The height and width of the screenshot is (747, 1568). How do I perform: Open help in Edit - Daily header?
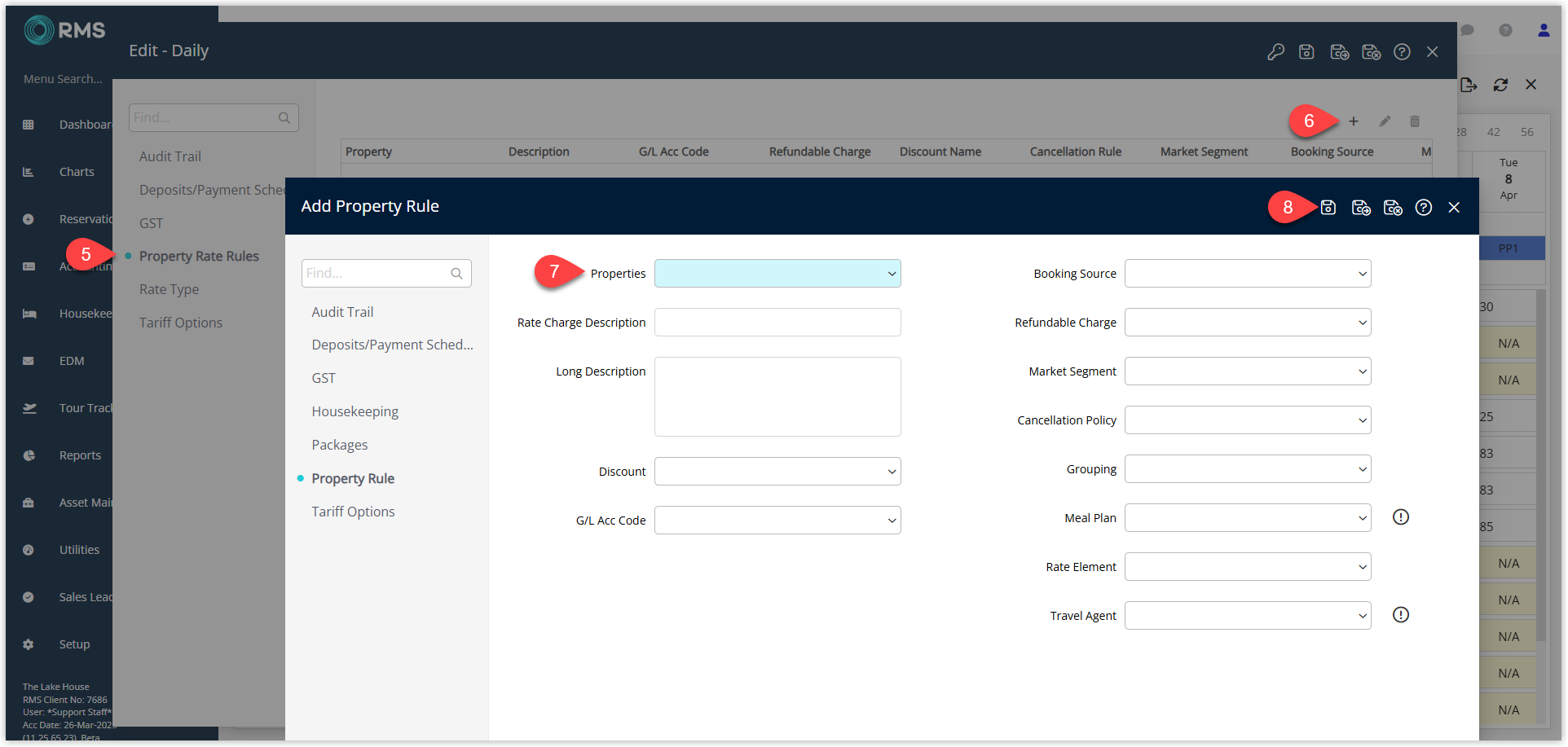(x=1402, y=52)
